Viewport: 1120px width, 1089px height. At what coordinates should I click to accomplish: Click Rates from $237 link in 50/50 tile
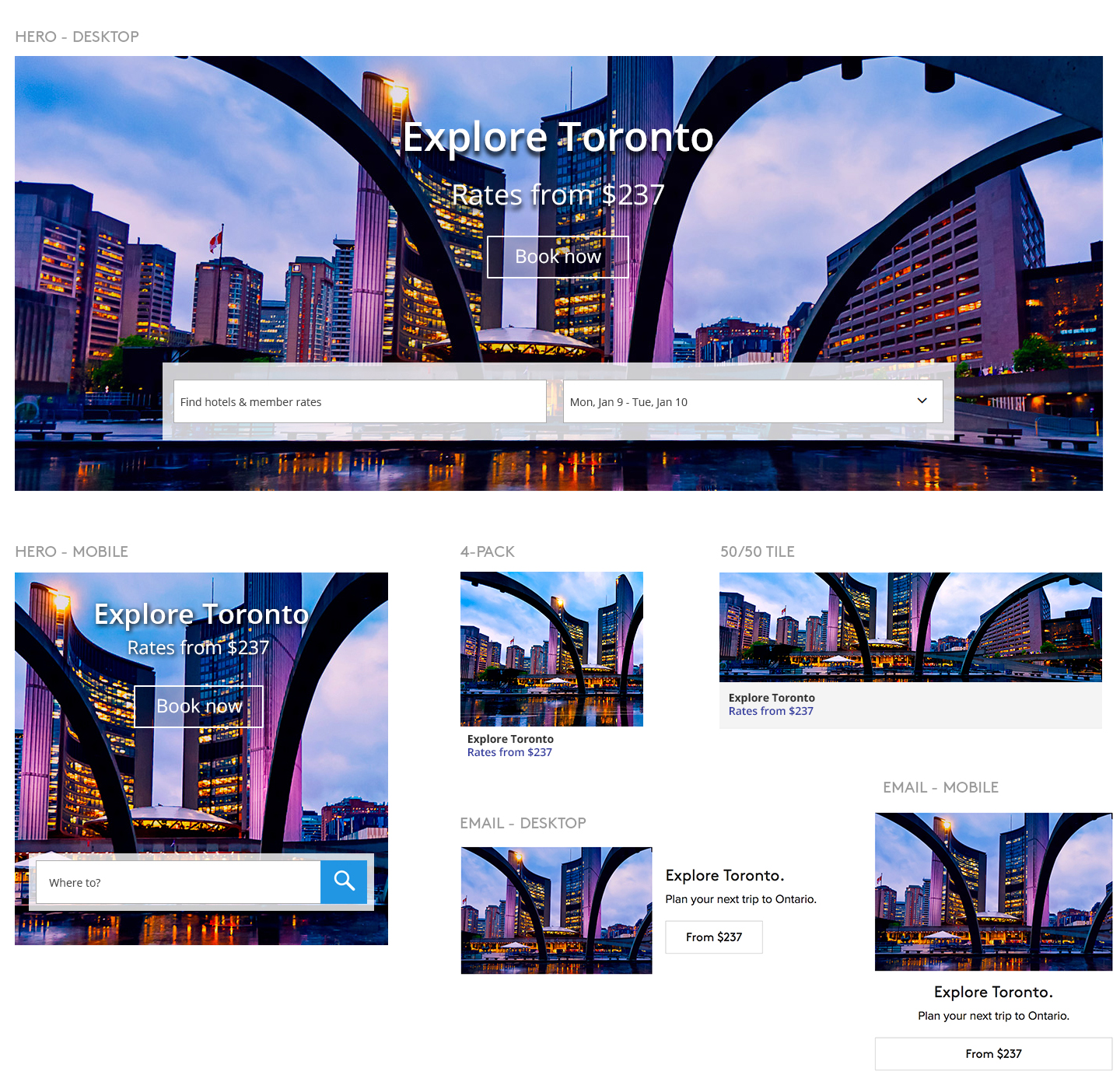(771, 711)
